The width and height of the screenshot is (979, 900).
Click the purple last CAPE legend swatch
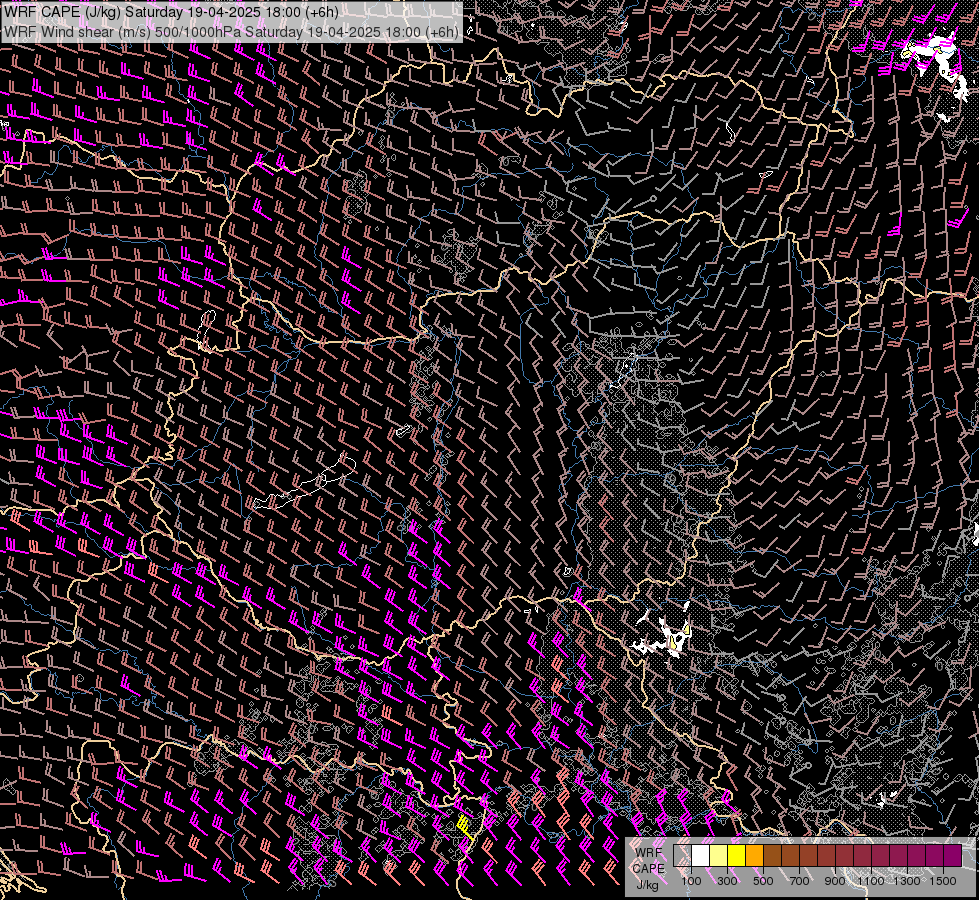pos(953,855)
